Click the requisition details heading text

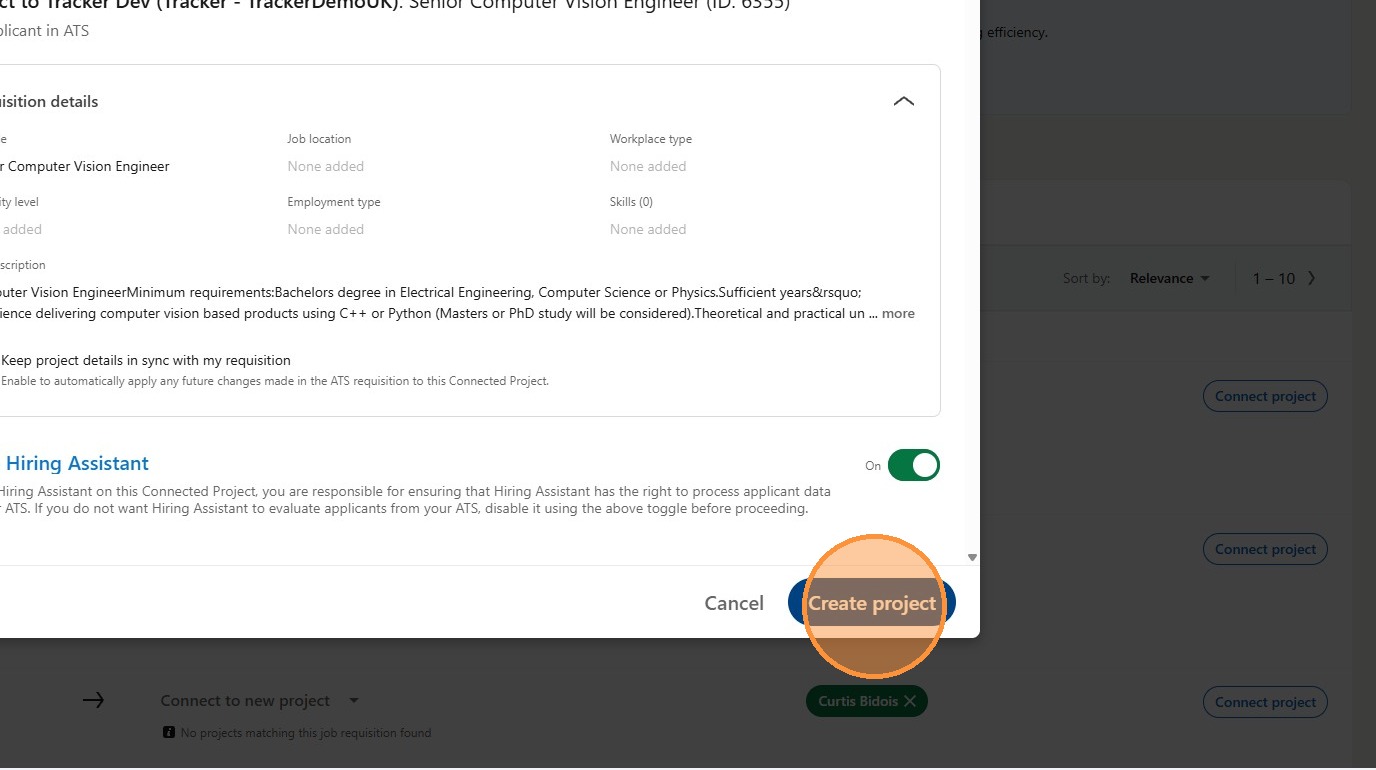pos(49,102)
